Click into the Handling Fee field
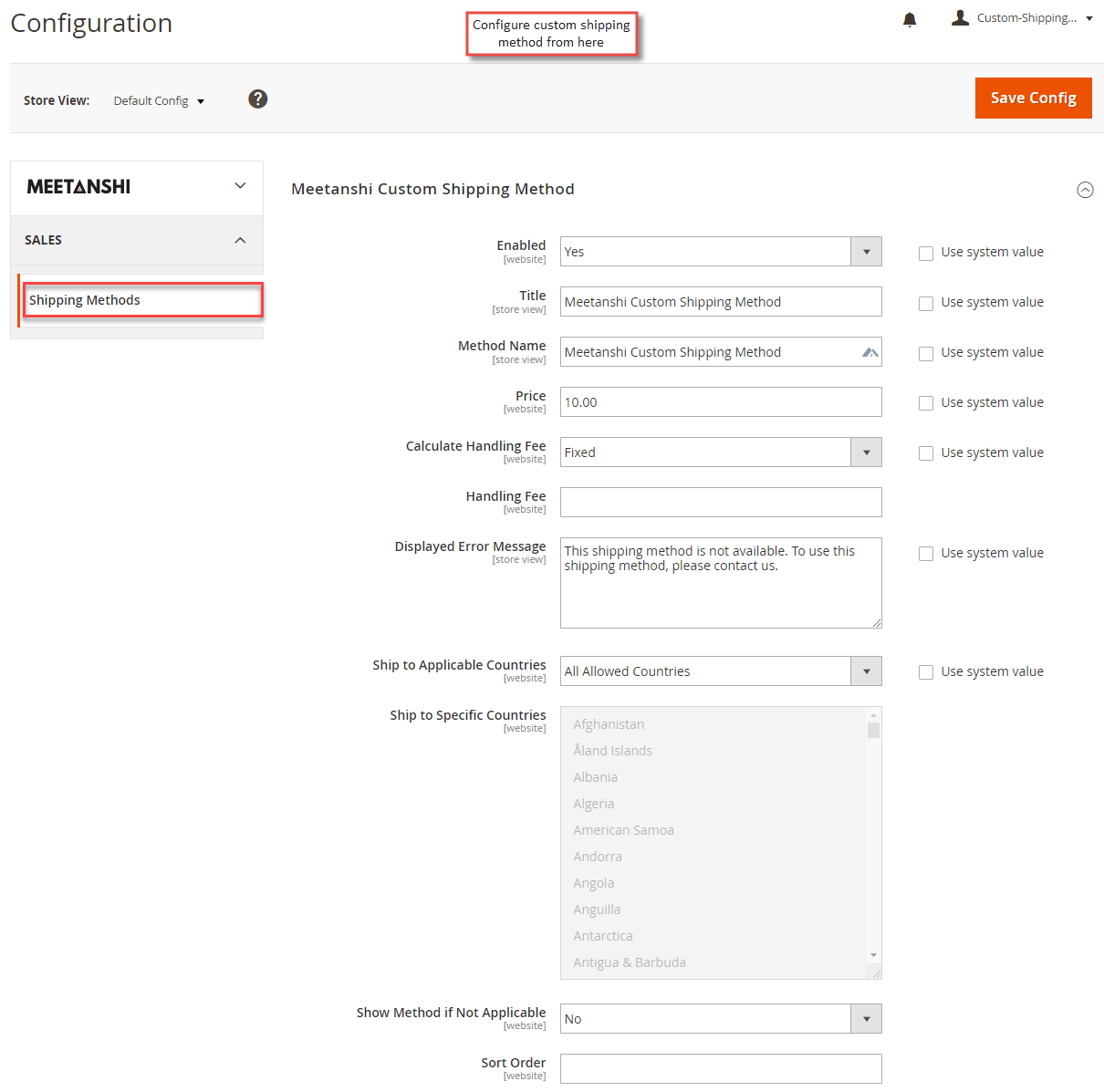 point(721,503)
